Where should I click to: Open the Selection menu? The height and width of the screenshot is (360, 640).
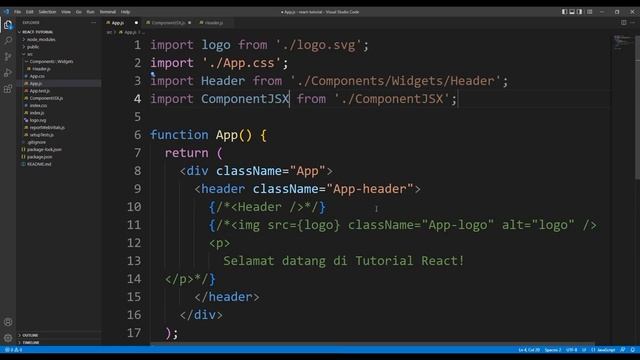click(47, 12)
